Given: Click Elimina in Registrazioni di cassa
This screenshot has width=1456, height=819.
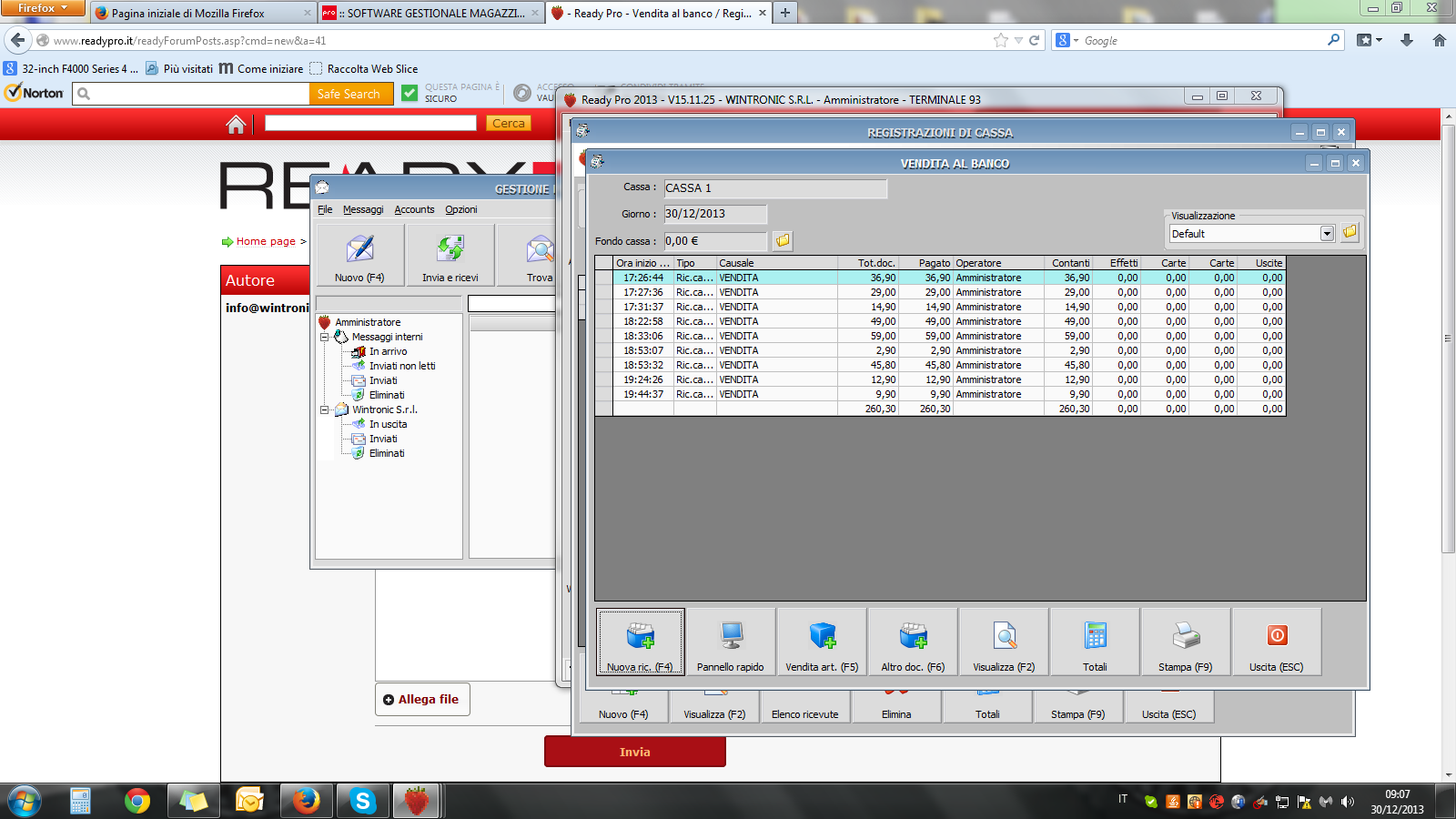Looking at the screenshot, I should (896, 708).
